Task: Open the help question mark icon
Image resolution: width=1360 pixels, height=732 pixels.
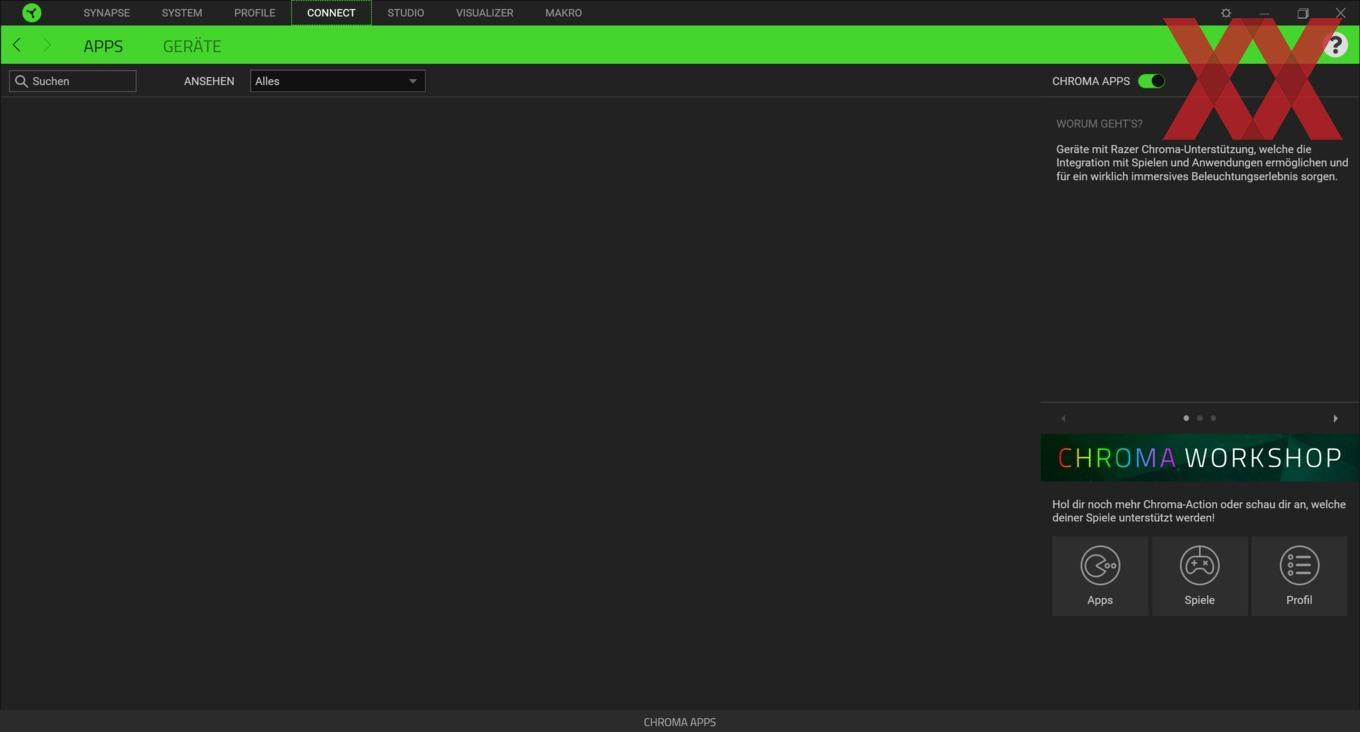Action: click(1336, 45)
